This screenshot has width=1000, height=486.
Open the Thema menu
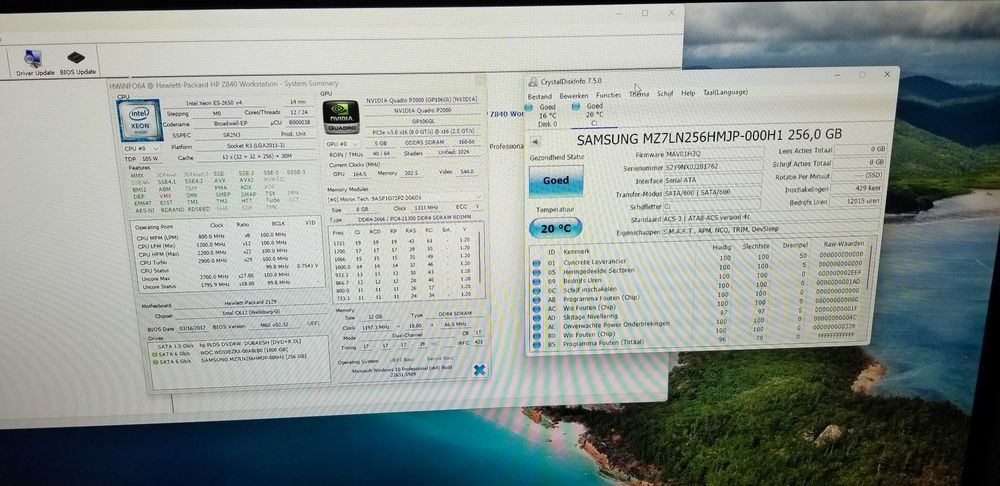pyautogui.click(x=639, y=94)
